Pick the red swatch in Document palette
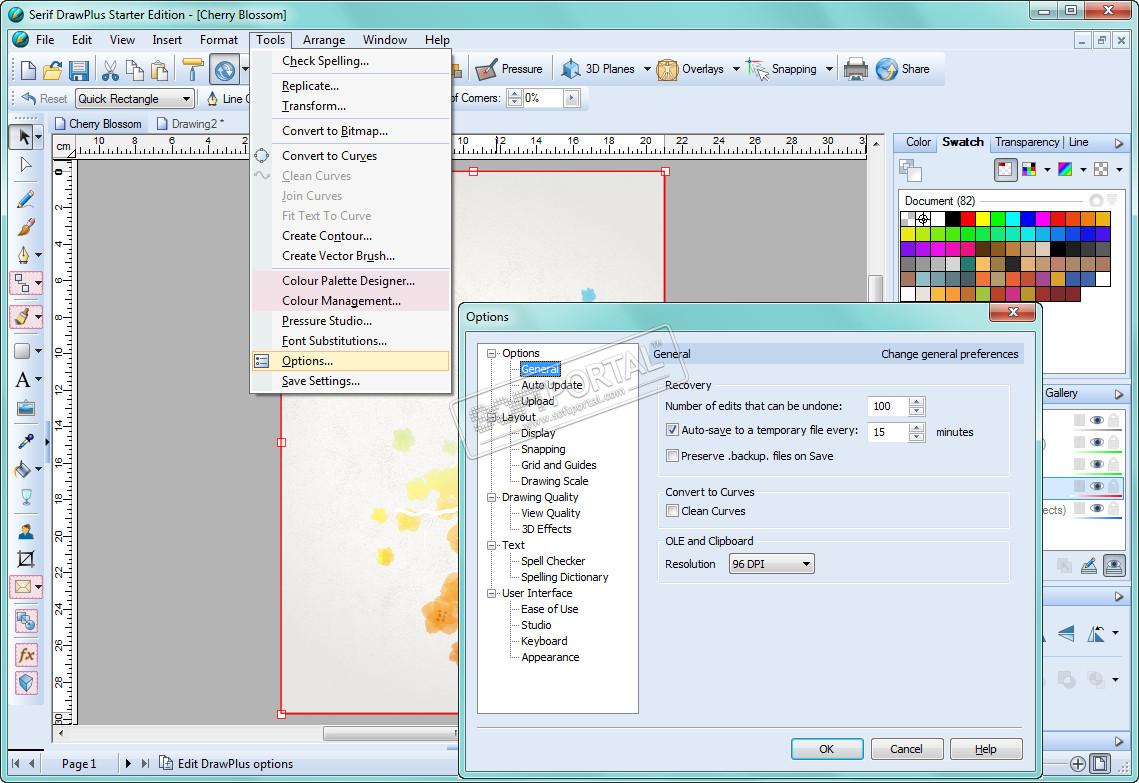The image size is (1139, 783). 968,219
